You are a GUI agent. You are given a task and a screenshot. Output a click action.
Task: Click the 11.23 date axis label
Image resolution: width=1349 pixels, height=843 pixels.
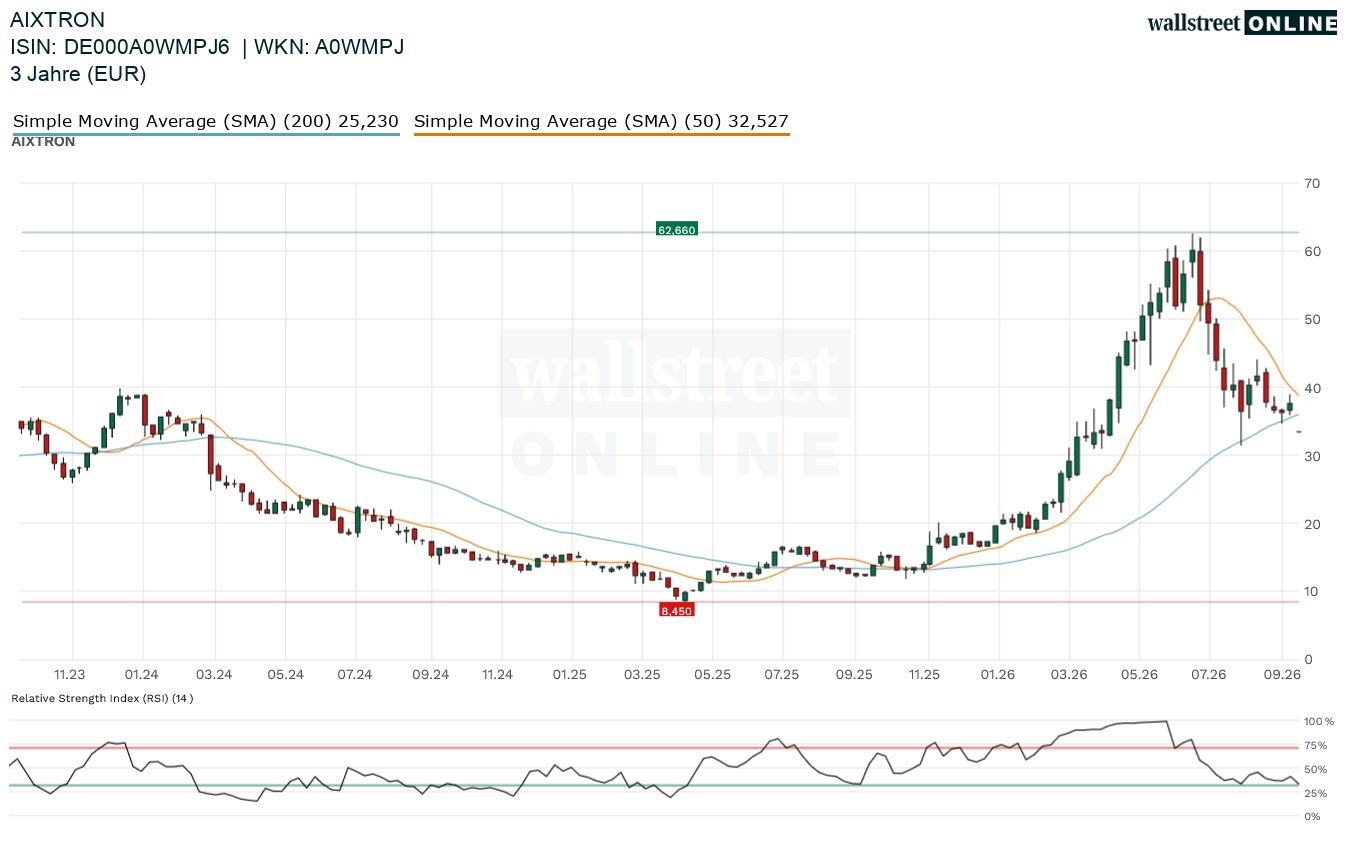coord(70,675)
